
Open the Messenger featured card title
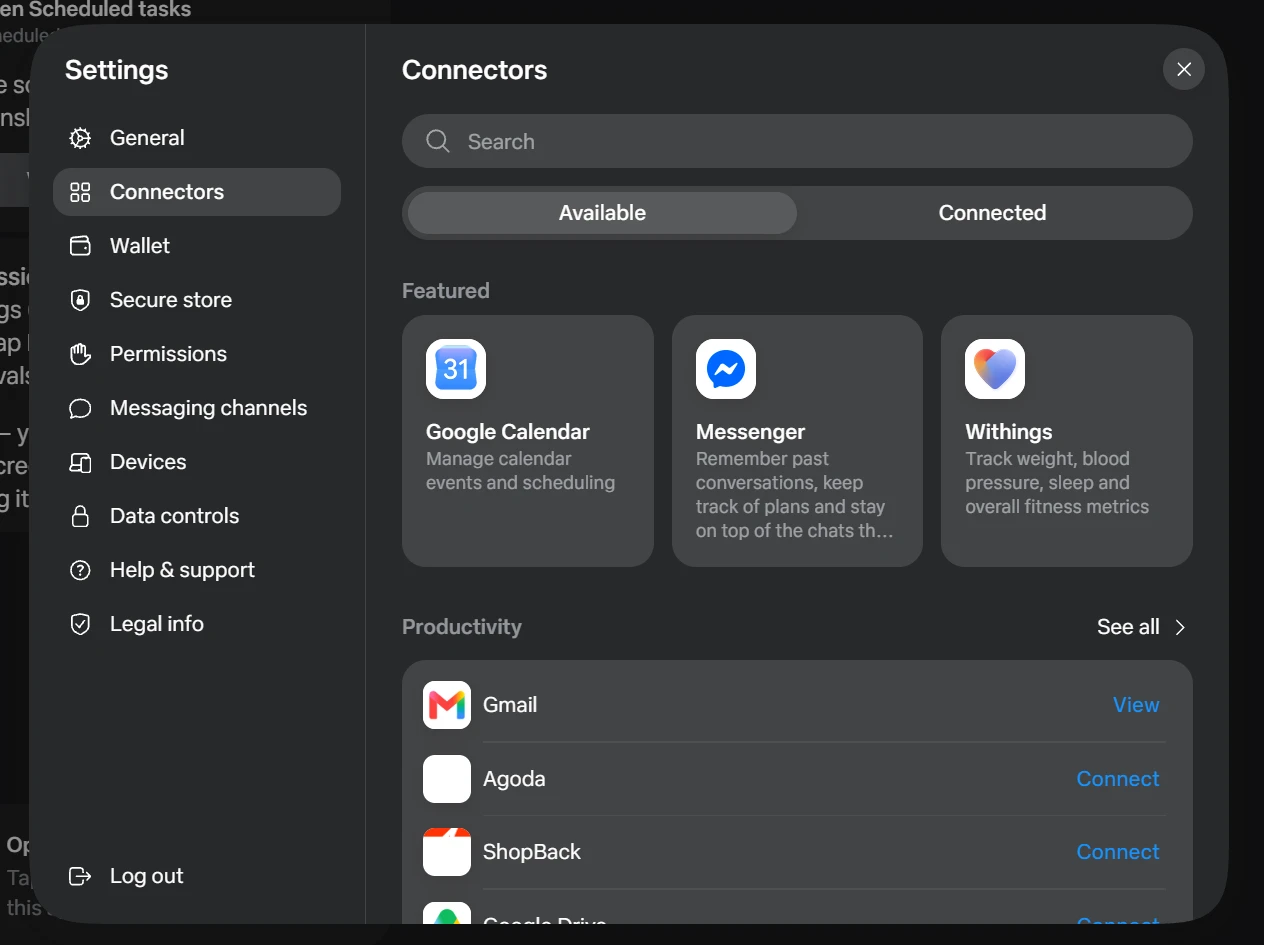pyautogui.click(x=750, y=432)
